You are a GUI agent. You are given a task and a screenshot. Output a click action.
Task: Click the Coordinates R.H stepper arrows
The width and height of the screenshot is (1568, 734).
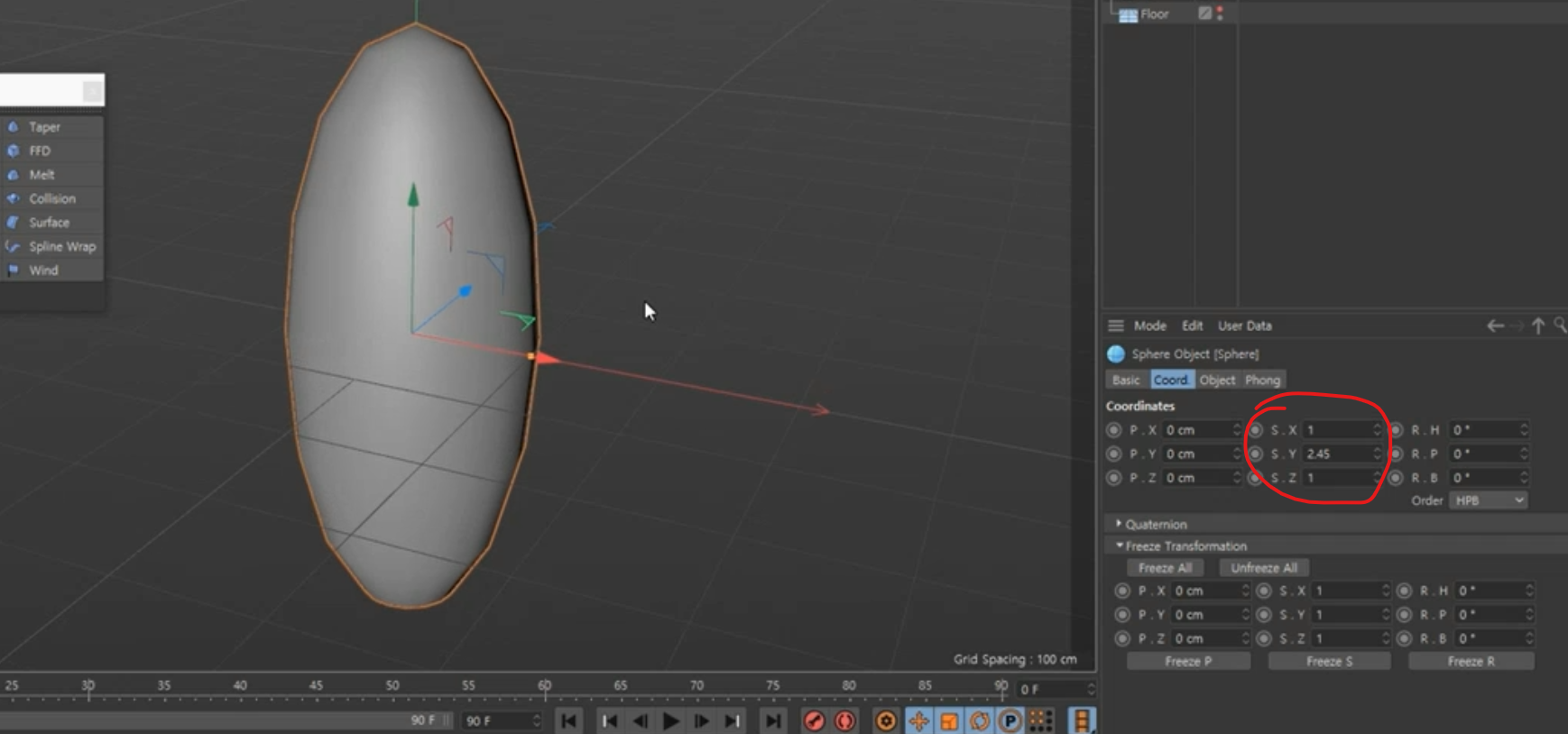pyautogui.click(x=1524, y=430)
